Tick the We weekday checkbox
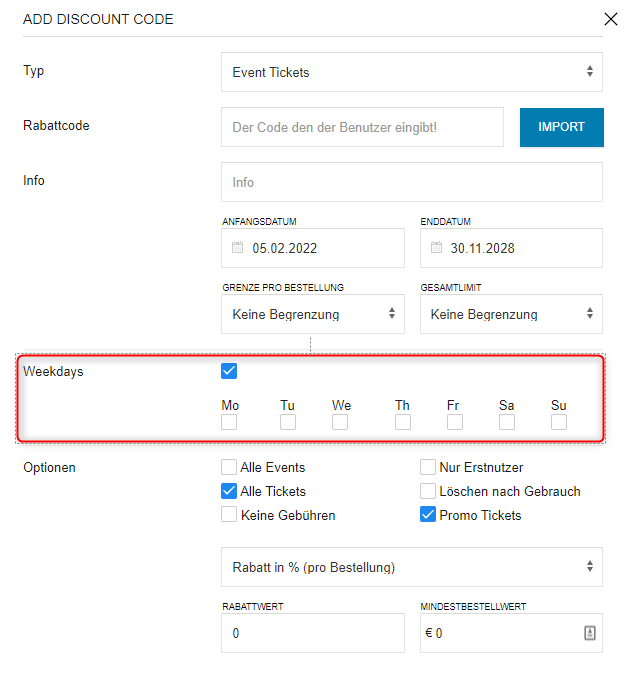 click(x=340, y=422)
